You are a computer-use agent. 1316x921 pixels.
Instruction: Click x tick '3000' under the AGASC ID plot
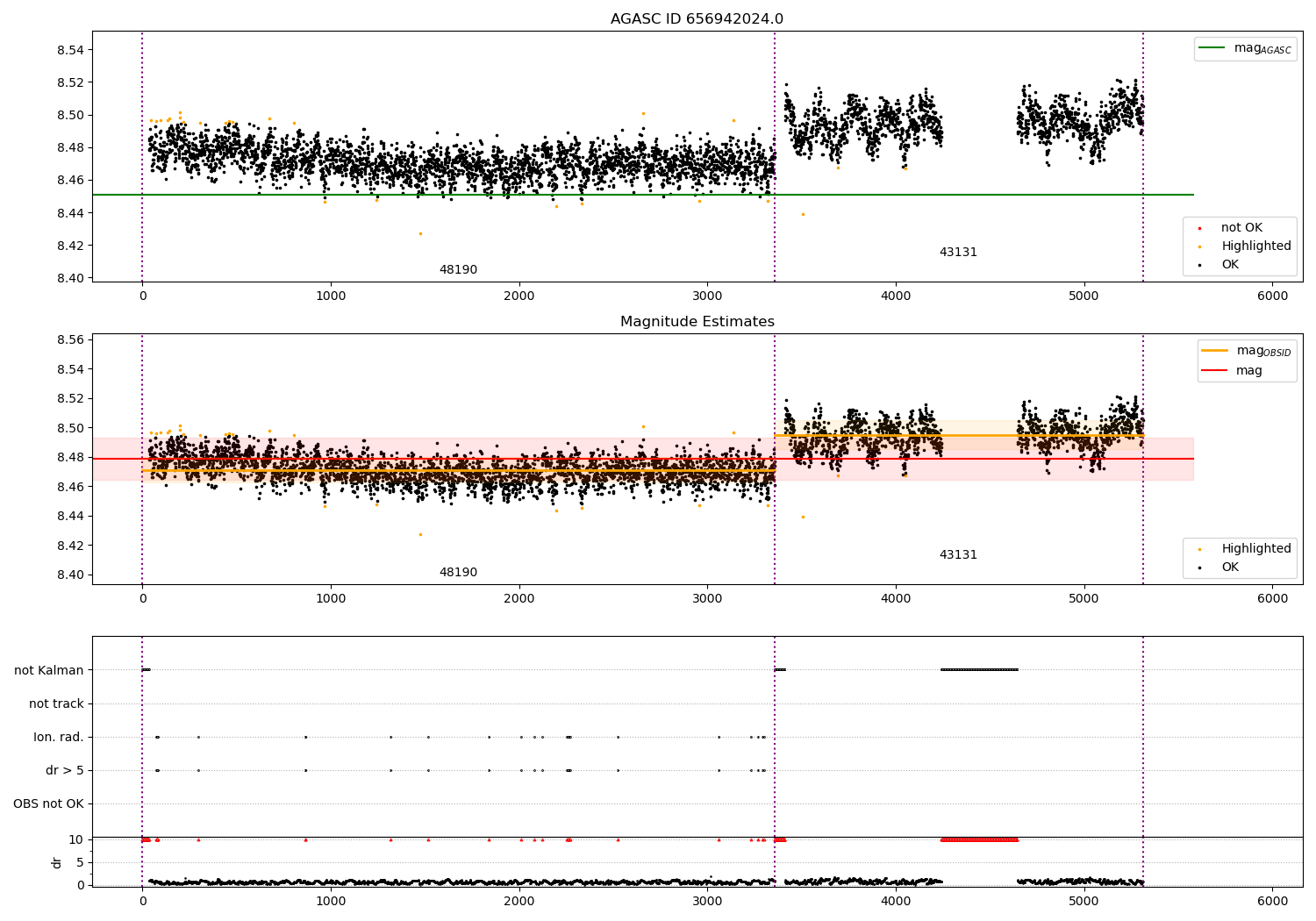click(707, 296)
